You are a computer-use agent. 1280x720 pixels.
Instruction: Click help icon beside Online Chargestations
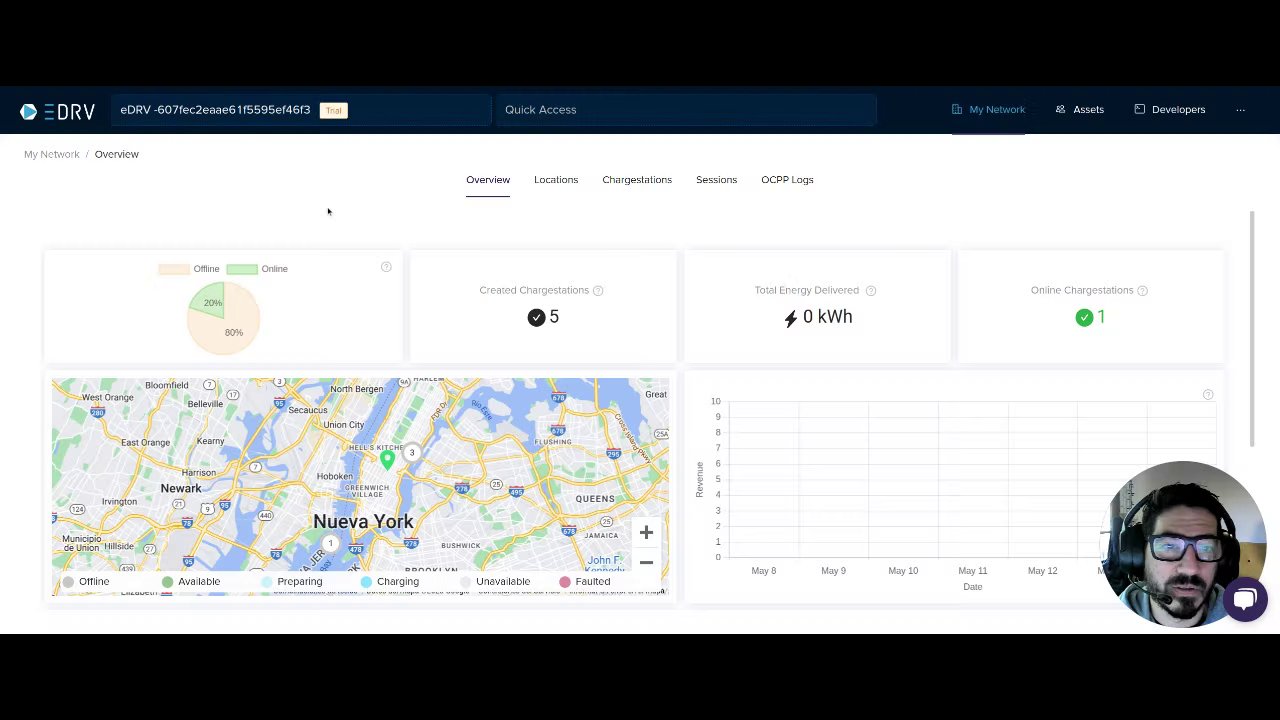pos(1142,291)
